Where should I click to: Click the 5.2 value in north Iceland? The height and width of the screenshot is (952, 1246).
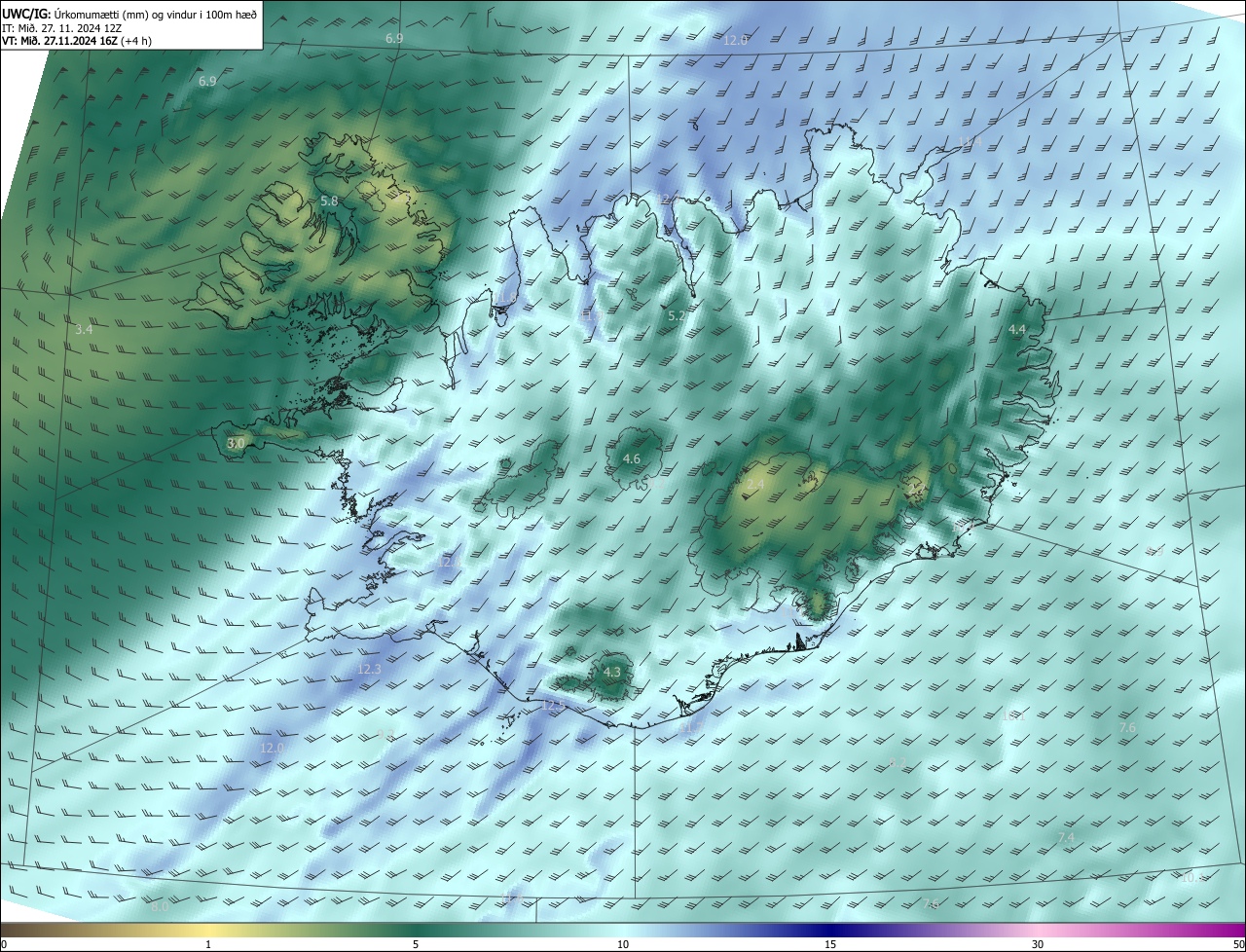coord(678,315)
